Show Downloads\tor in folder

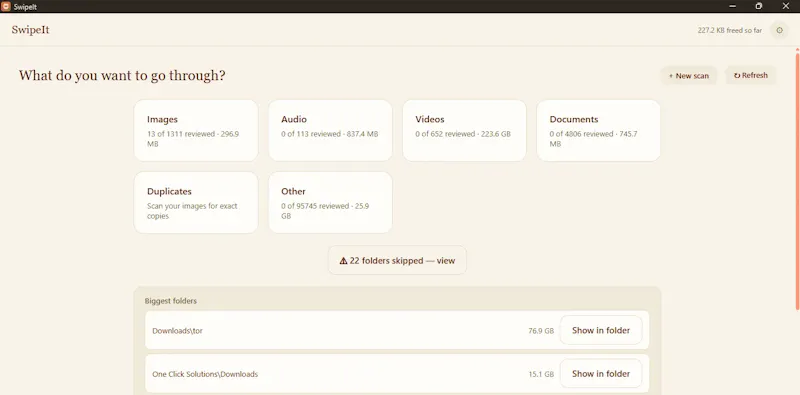pos(601,330)
